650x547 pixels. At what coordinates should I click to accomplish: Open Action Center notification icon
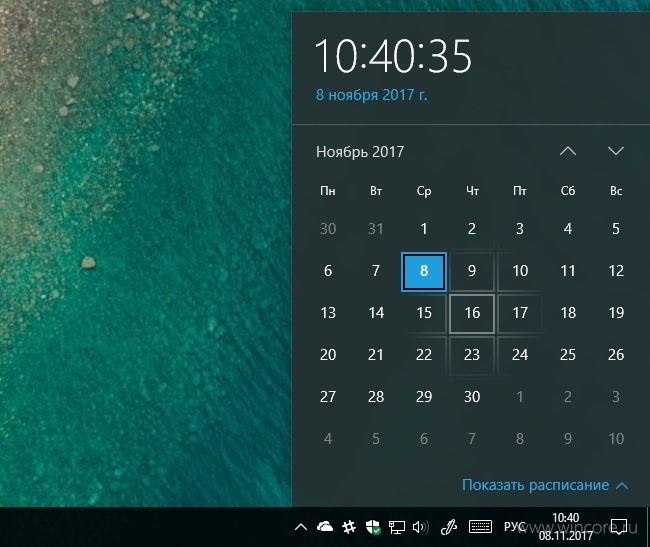(619, 527)
